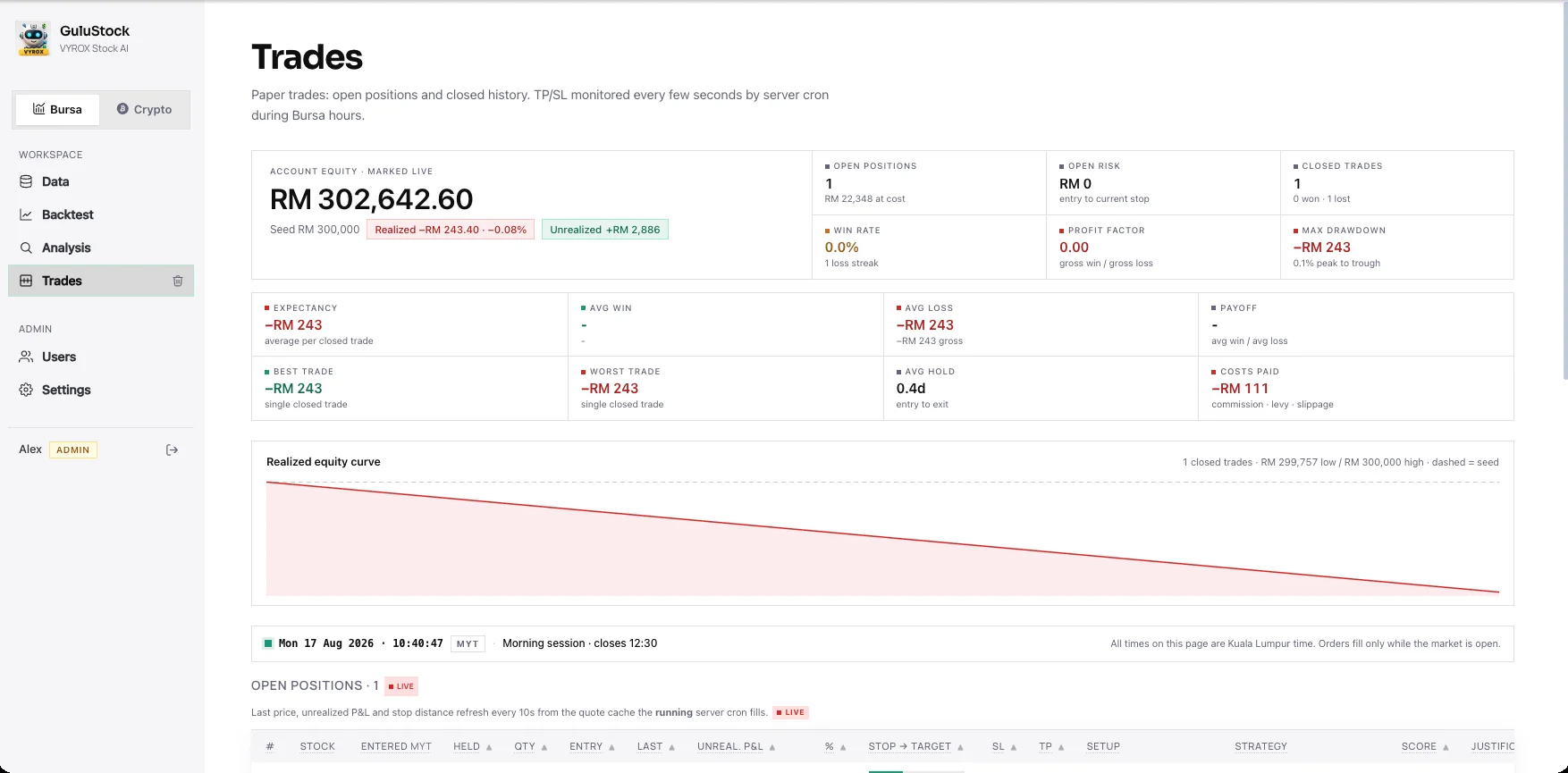Sort the table by % column
This screenshot has width=1568, height=773.
pos(835,746)
